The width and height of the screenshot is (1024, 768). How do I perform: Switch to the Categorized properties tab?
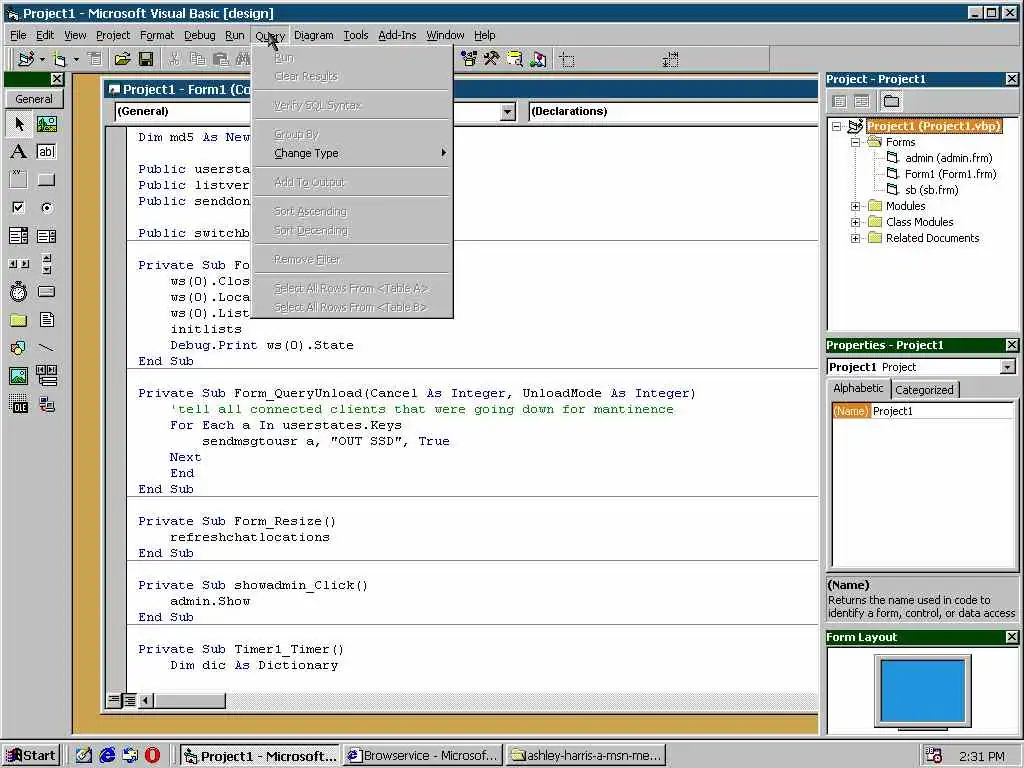point(924,390)
